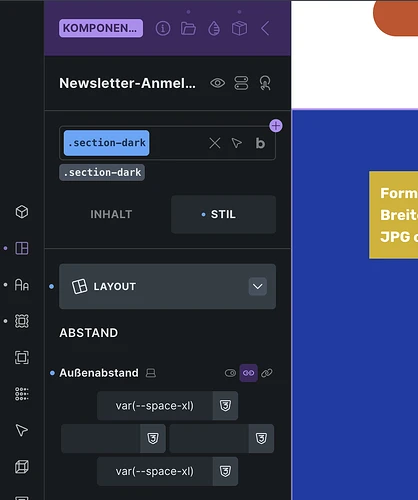Image resolution: width=418 pixels, height=500 pixels.
Task: Select the dot grid icon in sidebar
Action: click(x=22, y=394)
